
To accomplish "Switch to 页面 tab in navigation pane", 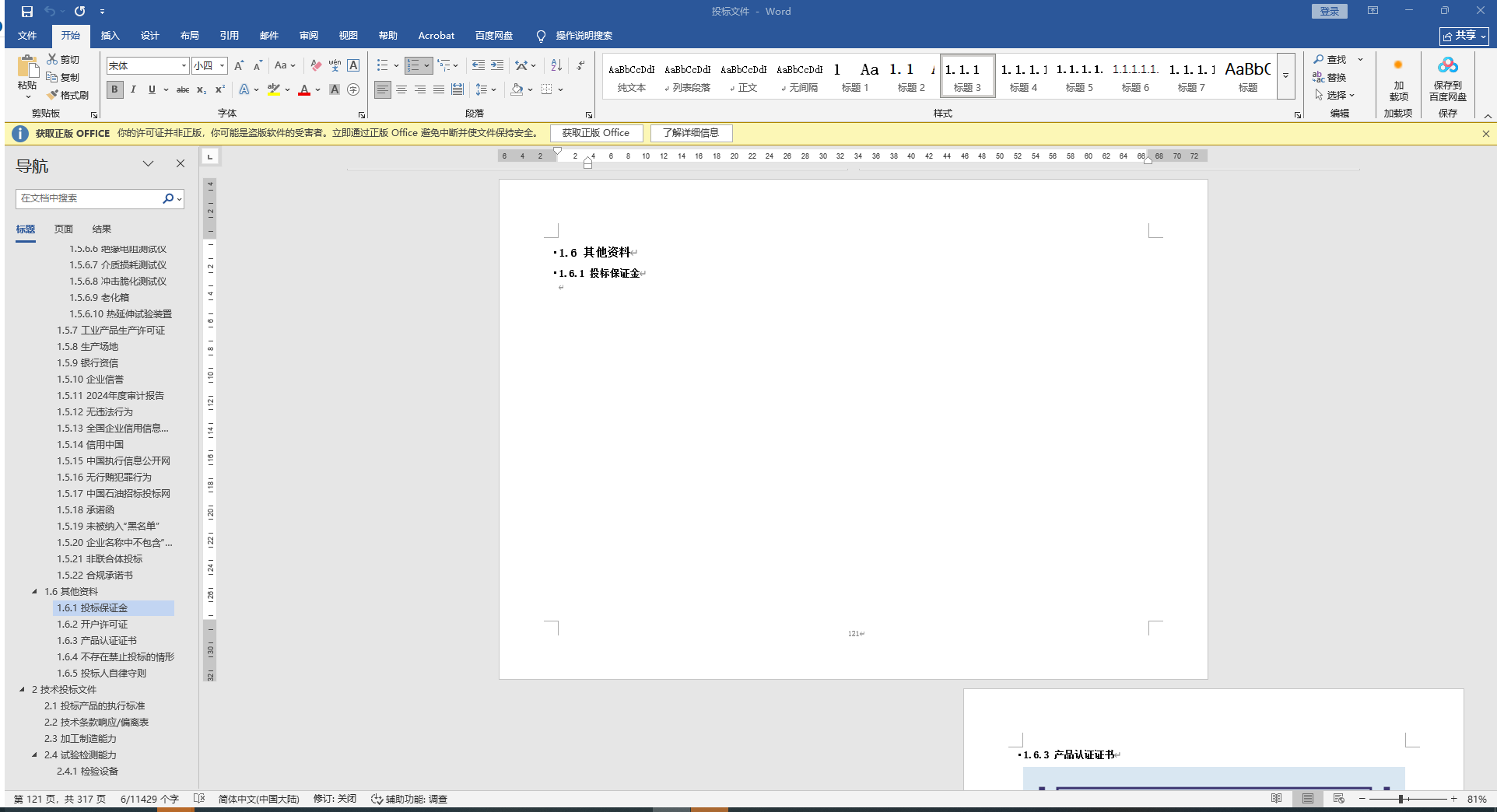I will [x=64, y=229].
